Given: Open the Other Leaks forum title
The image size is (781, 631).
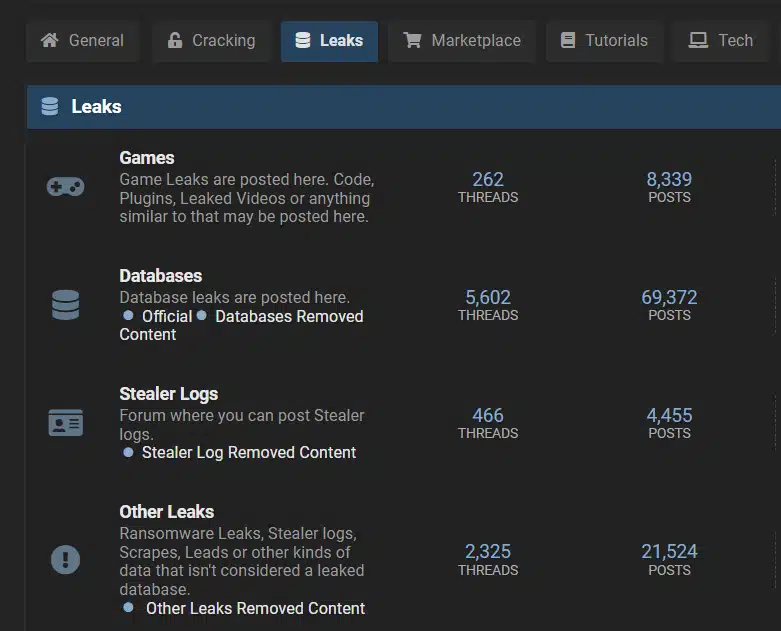Looking at the screenshot, I should [166, 512].
